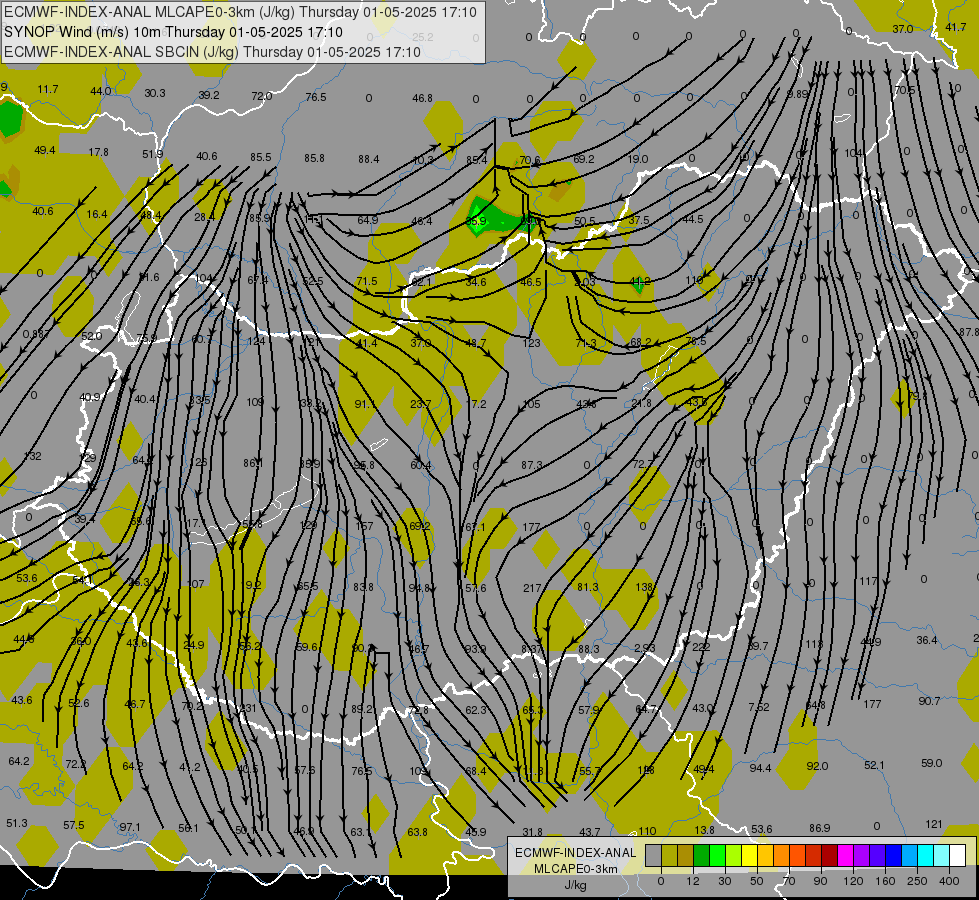Click the map value '41.7'
This screenshot has width=979, height=900.
click(955, 27)
